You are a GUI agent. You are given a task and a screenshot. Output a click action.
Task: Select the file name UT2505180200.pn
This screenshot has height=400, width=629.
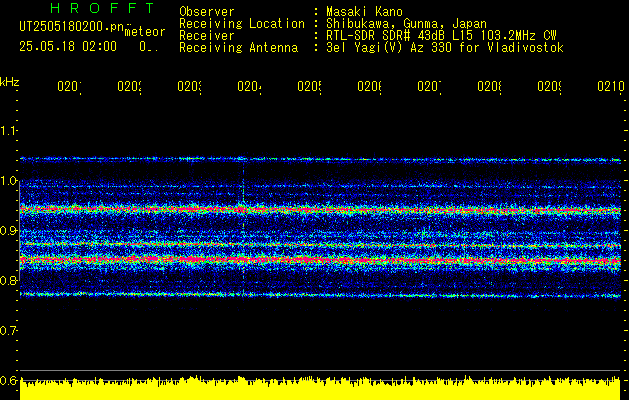72,27
